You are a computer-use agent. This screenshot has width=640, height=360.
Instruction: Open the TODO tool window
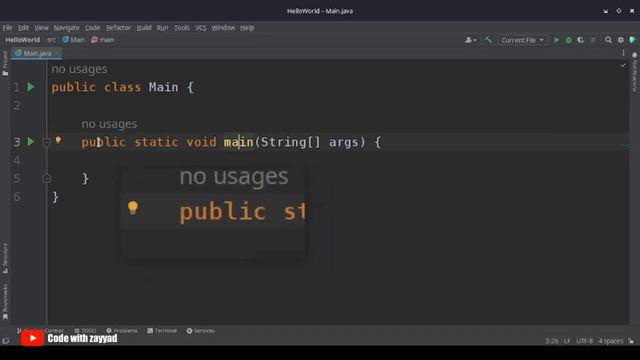tap(85, 331)
